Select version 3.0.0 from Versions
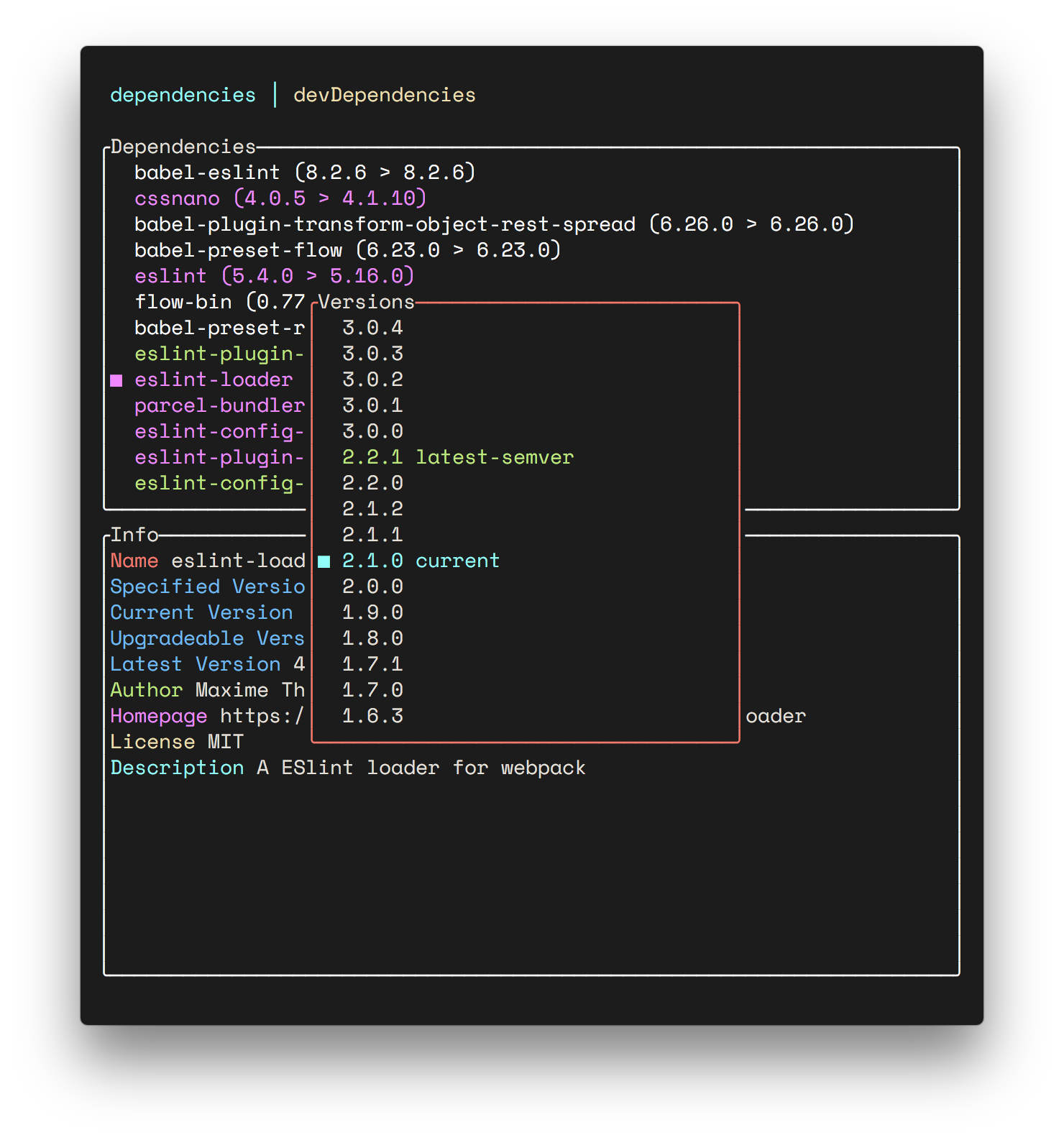This screenshot has width=1064, height=1140. coord(372,431)
